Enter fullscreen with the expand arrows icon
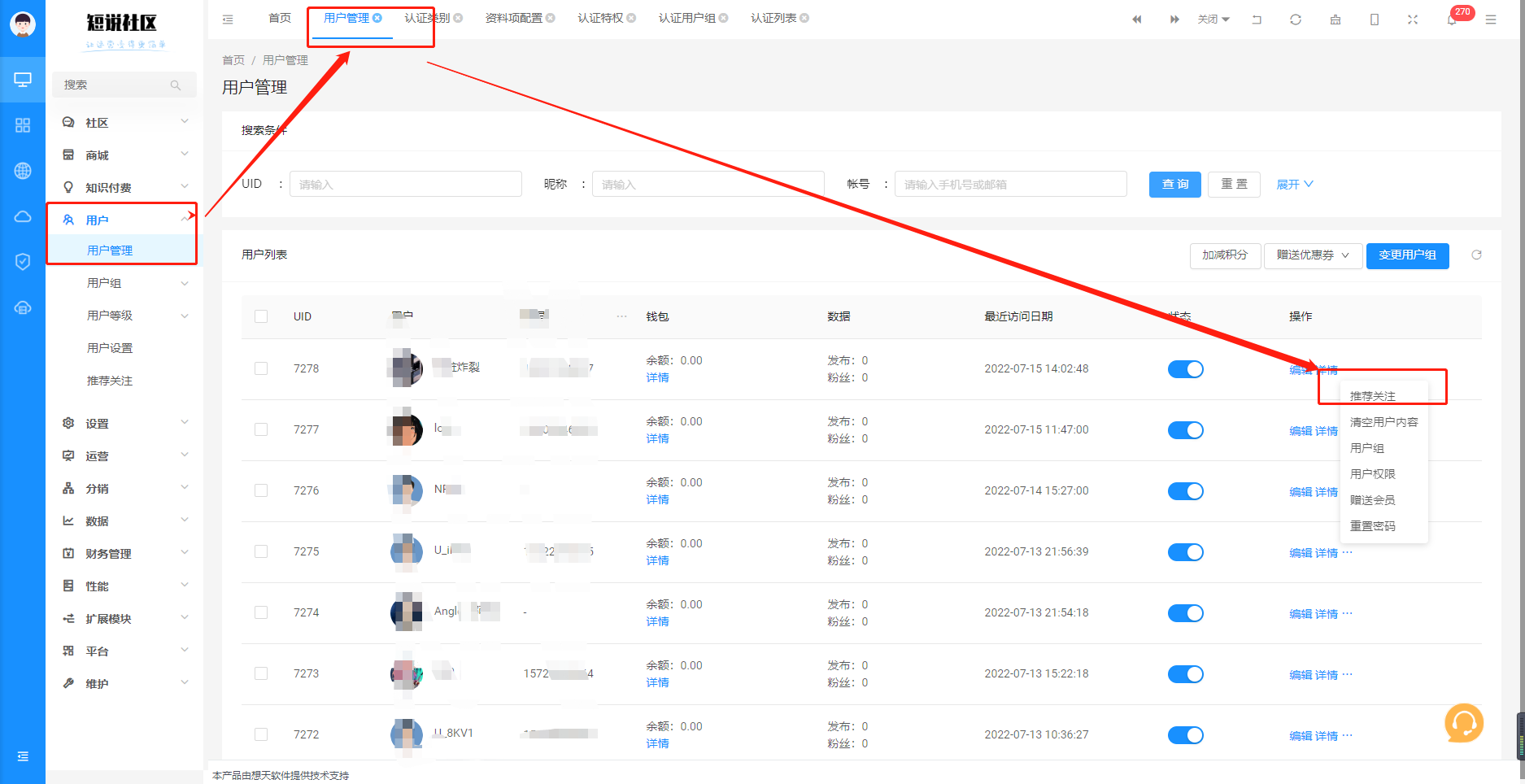 (x=1413, y=19)
